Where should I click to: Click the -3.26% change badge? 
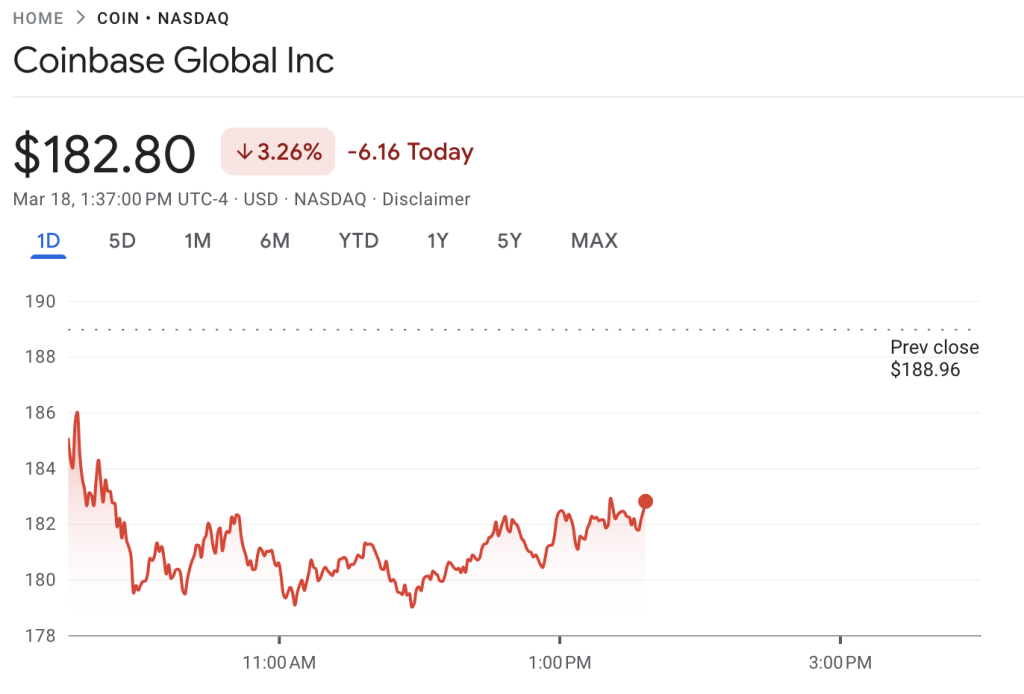pos(278,153)
